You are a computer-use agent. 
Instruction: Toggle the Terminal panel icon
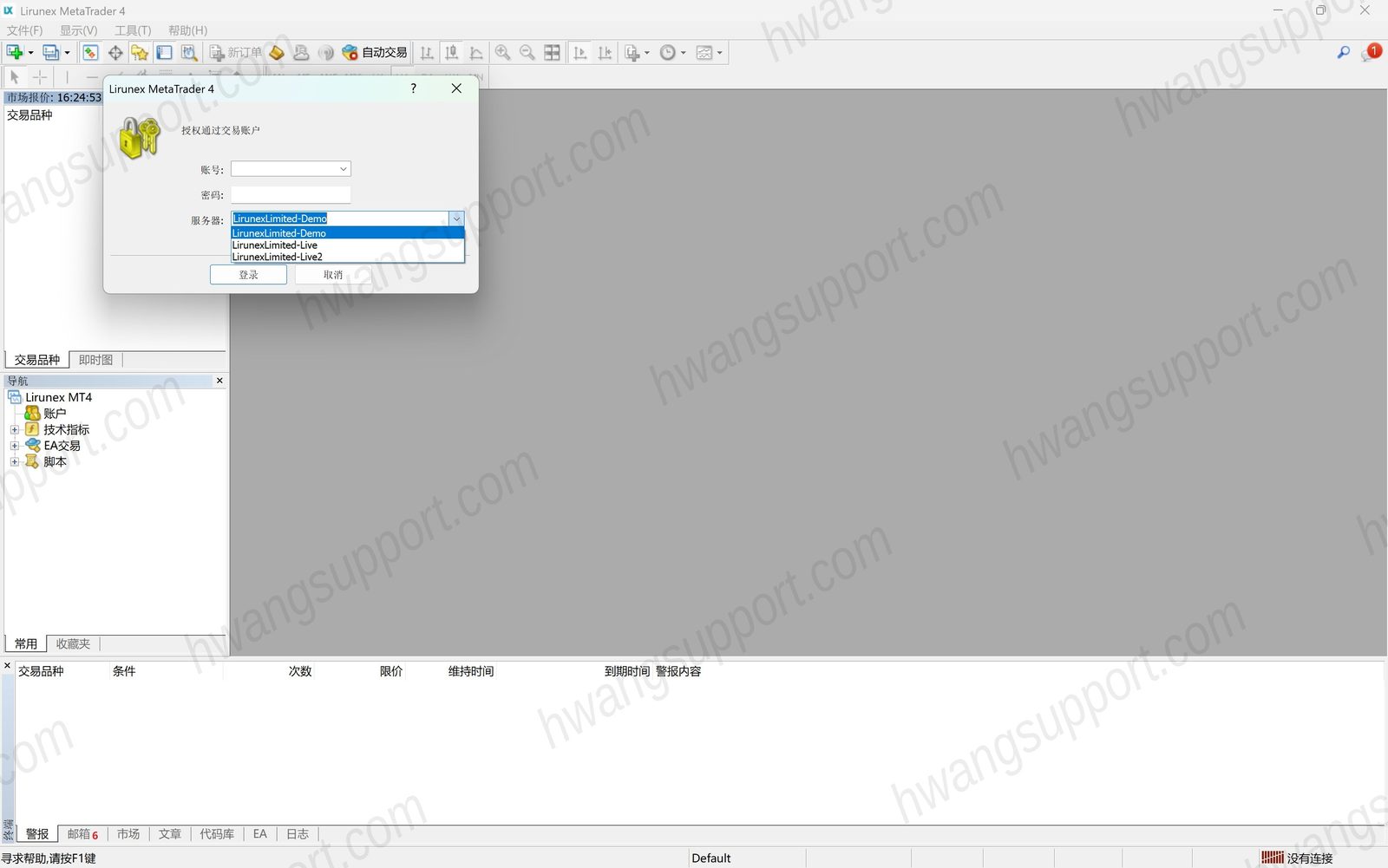coord(164,53)
